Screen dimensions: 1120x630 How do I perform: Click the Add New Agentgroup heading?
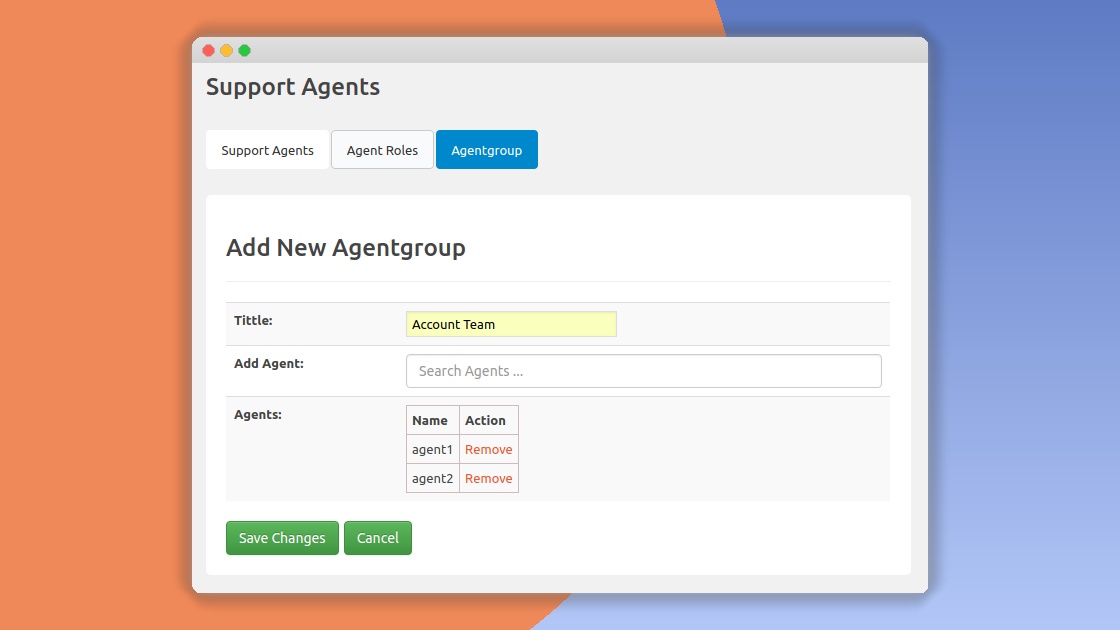point(345,248)
